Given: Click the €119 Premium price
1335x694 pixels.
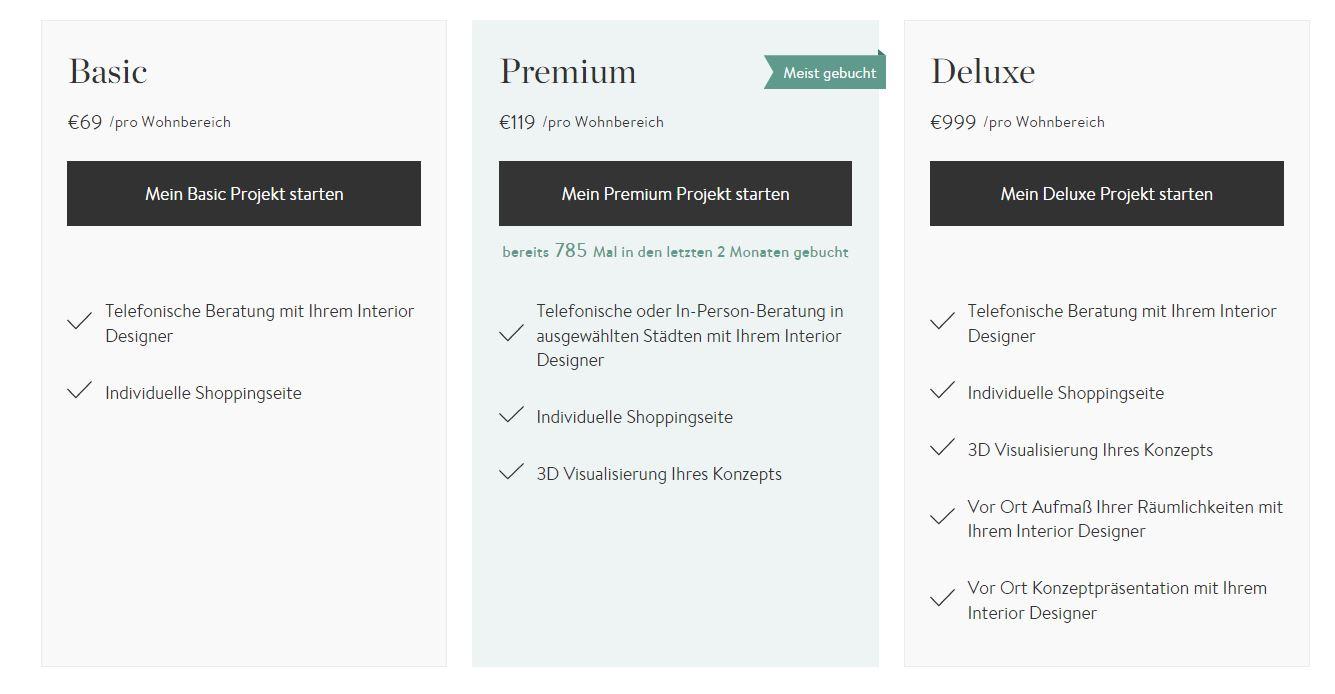Looking at the screenshot, I should point(518,122).
